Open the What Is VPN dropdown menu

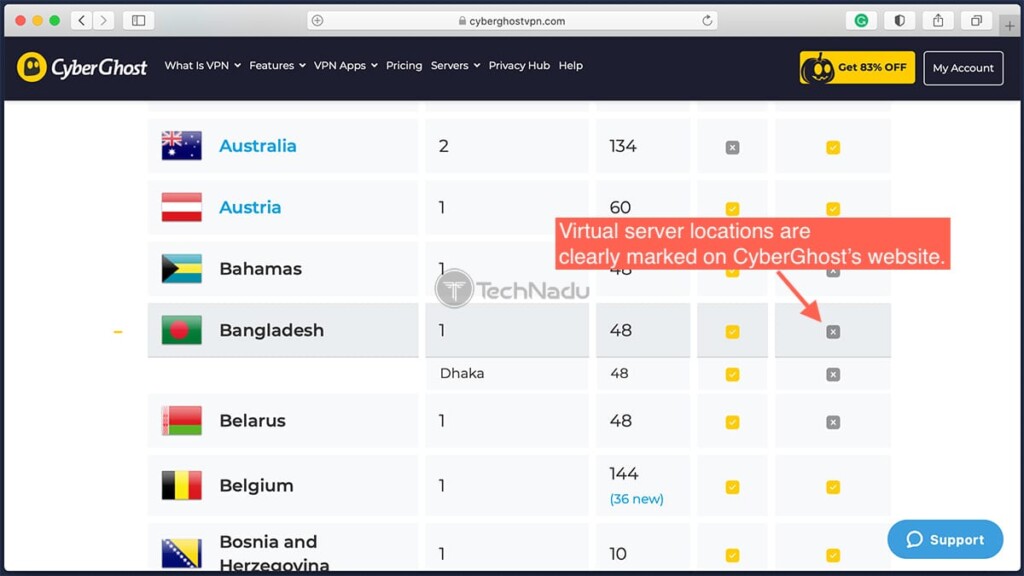(202, 65)
